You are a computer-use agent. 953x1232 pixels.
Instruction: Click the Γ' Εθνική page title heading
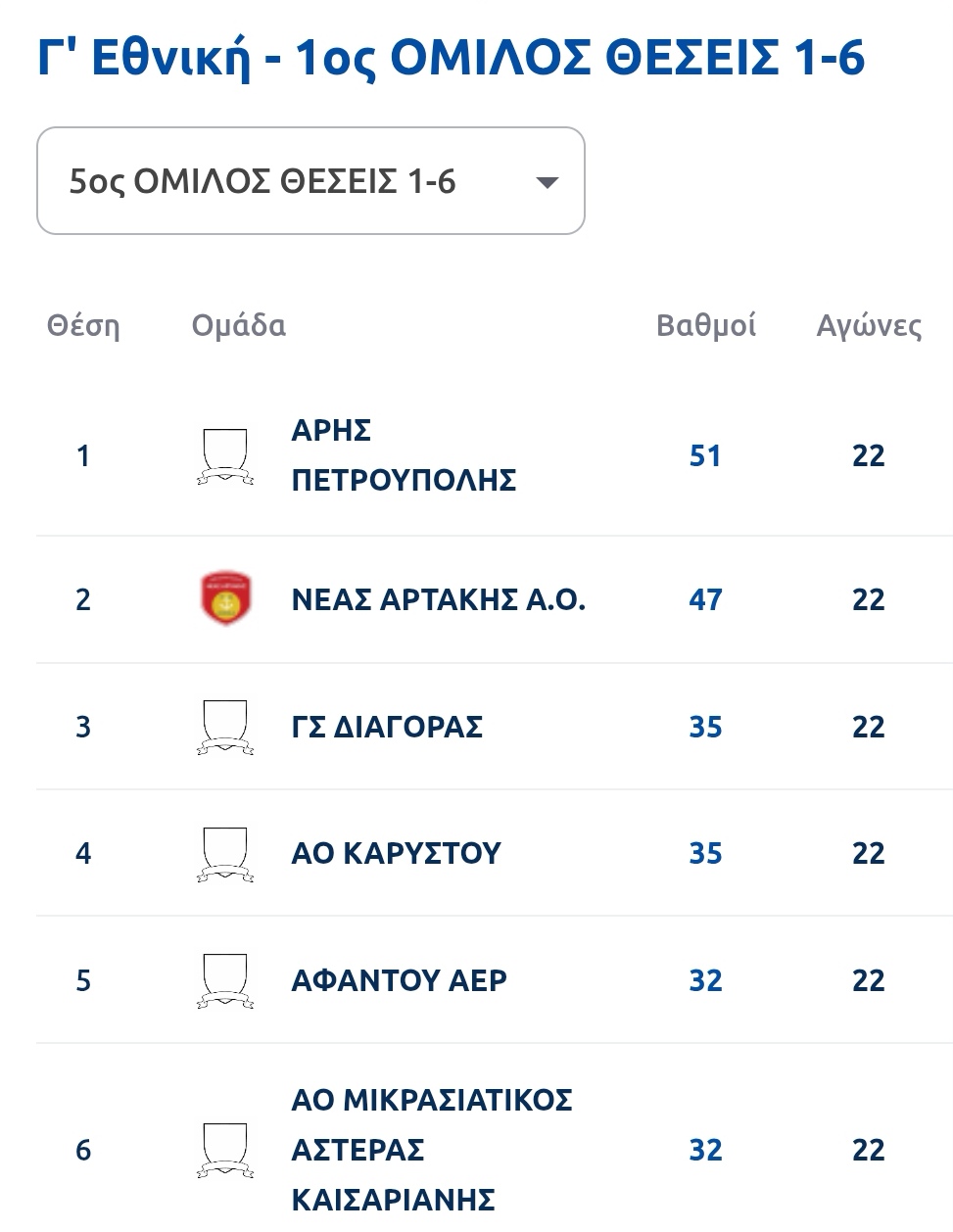click(x=451, y=58)
